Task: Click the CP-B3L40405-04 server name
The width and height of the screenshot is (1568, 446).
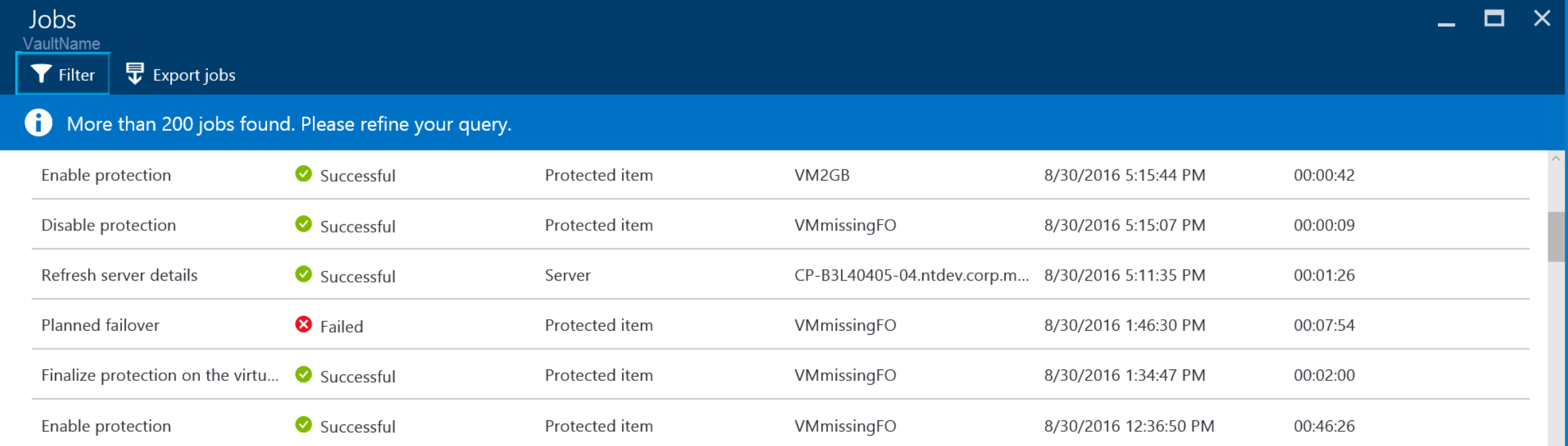Action: (911, 275)
